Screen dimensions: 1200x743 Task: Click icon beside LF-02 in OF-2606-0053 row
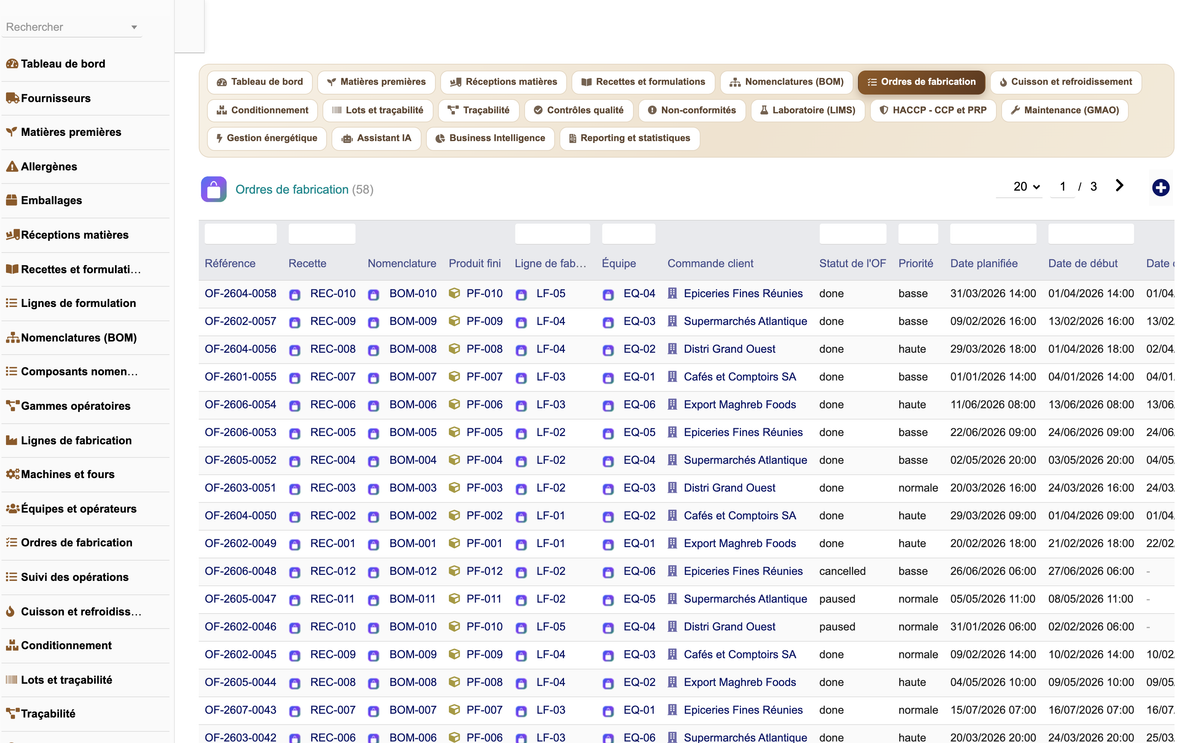[x=521, y=434]
